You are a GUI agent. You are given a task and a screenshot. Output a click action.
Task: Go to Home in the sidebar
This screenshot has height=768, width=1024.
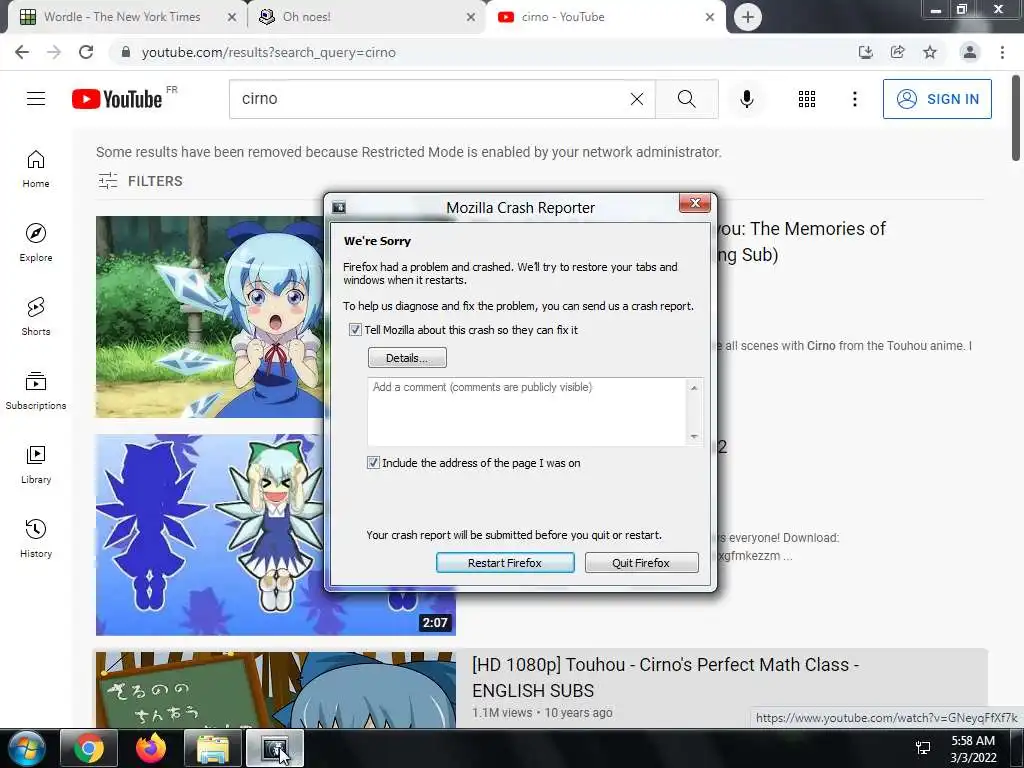tap(36, 168)
